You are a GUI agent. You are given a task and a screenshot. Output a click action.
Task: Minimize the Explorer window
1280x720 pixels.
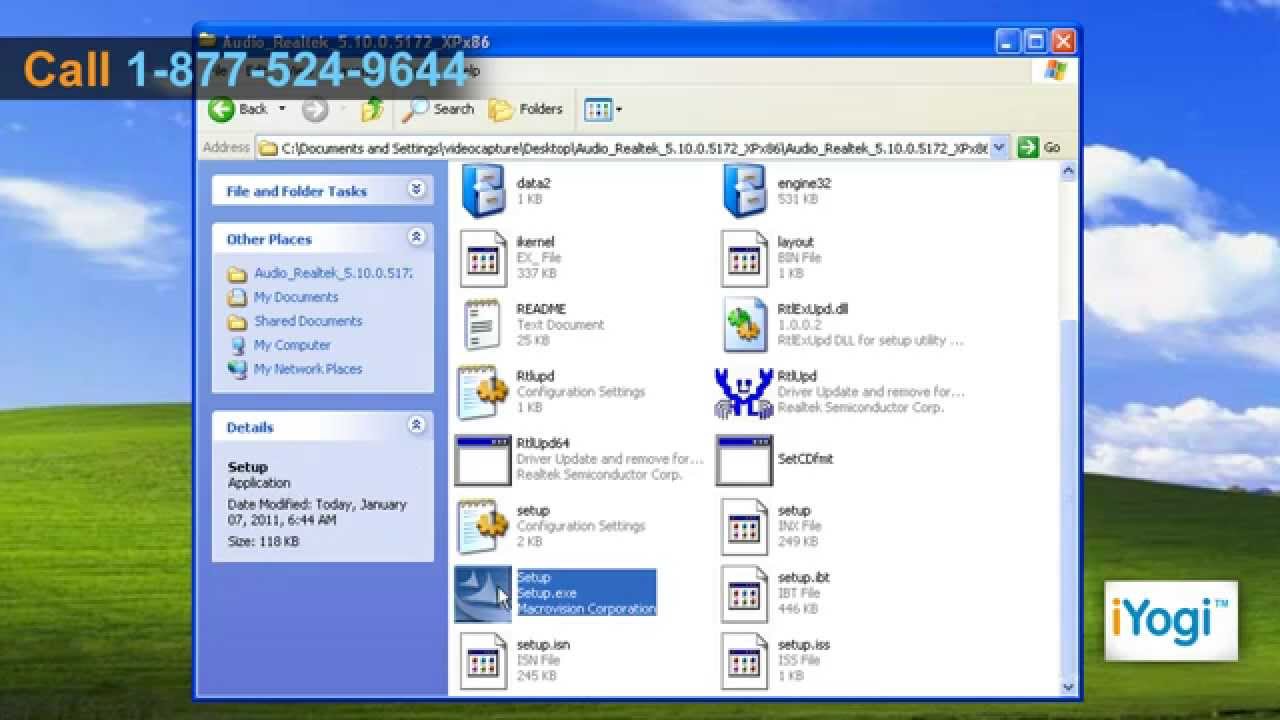[x=1010, y=41]
